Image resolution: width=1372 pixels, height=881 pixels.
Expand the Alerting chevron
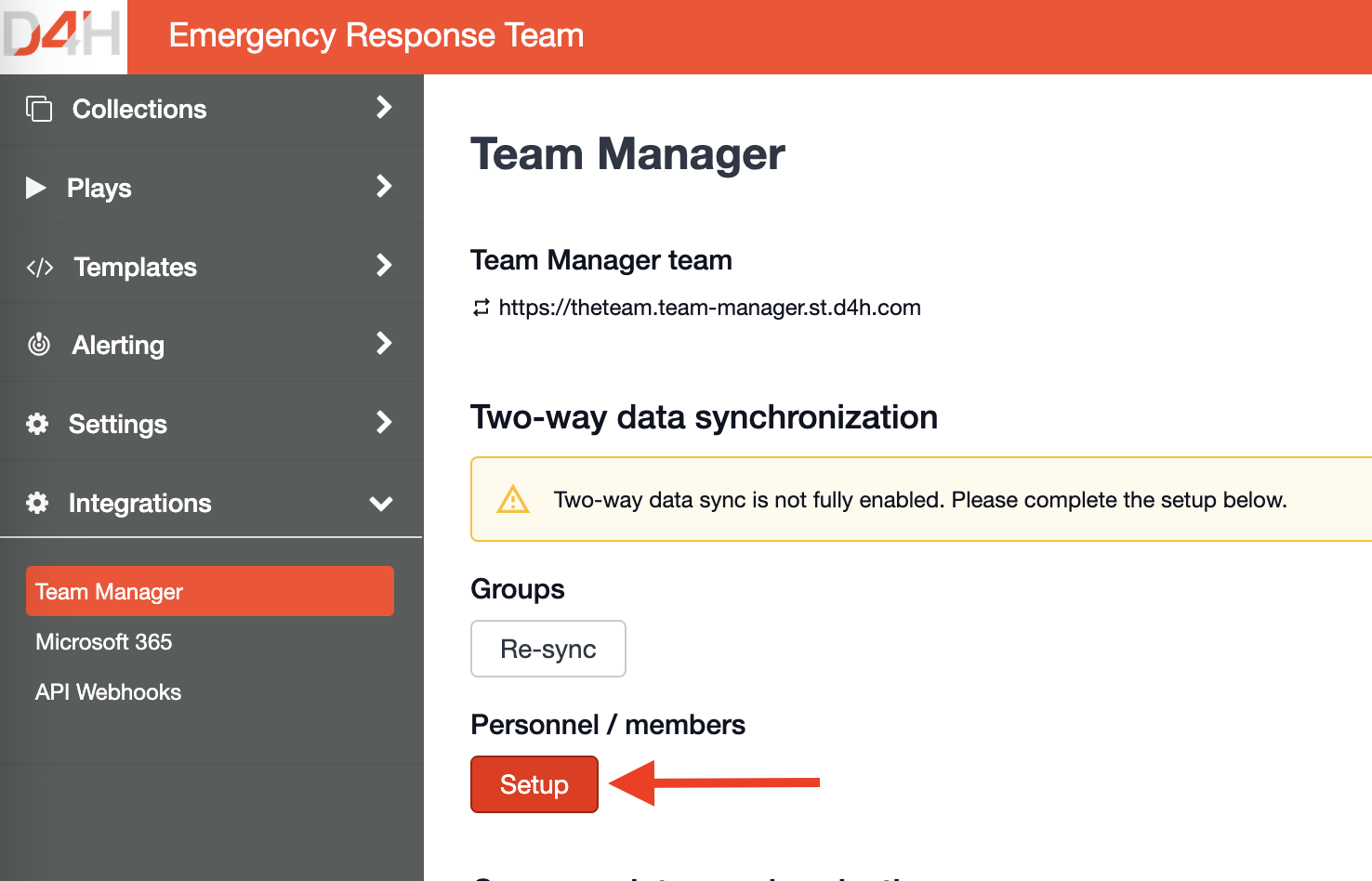[383, 343]
